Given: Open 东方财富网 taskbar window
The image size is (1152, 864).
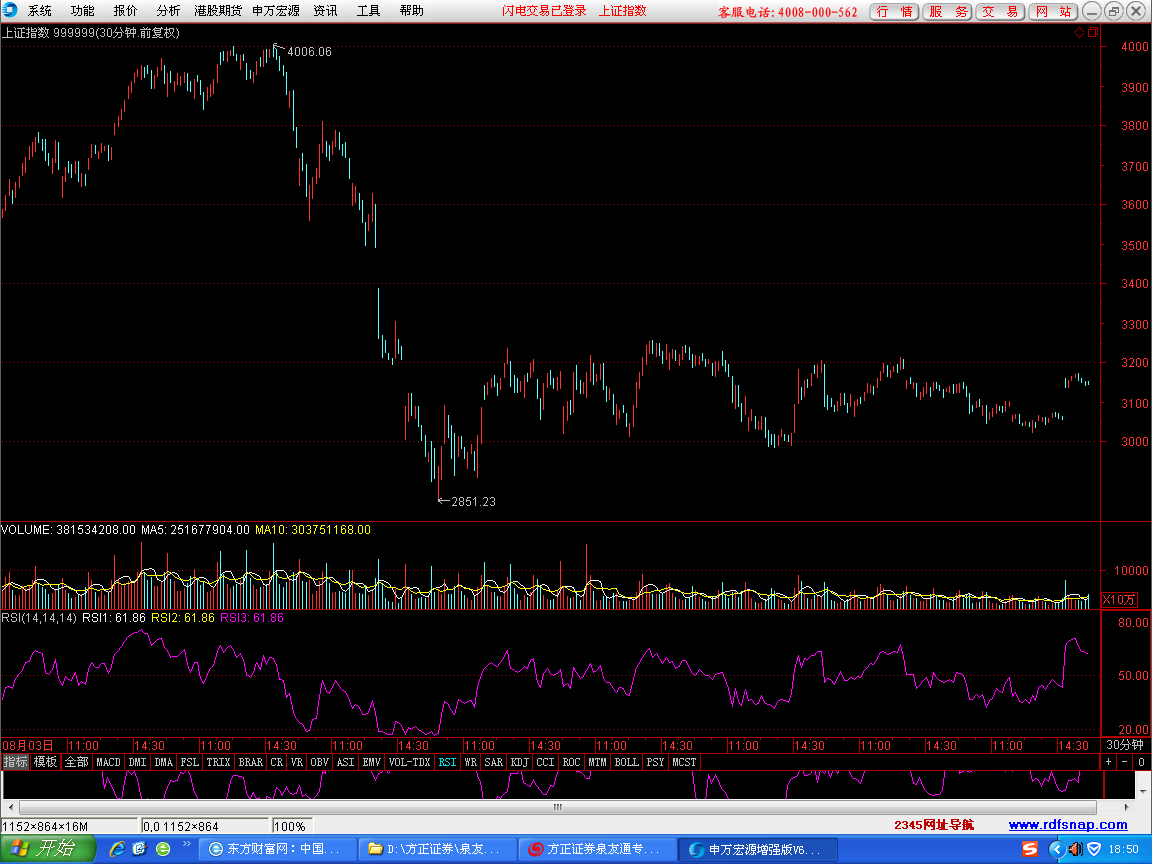Looking at the screenshot, I should click(x=276, y=849).
